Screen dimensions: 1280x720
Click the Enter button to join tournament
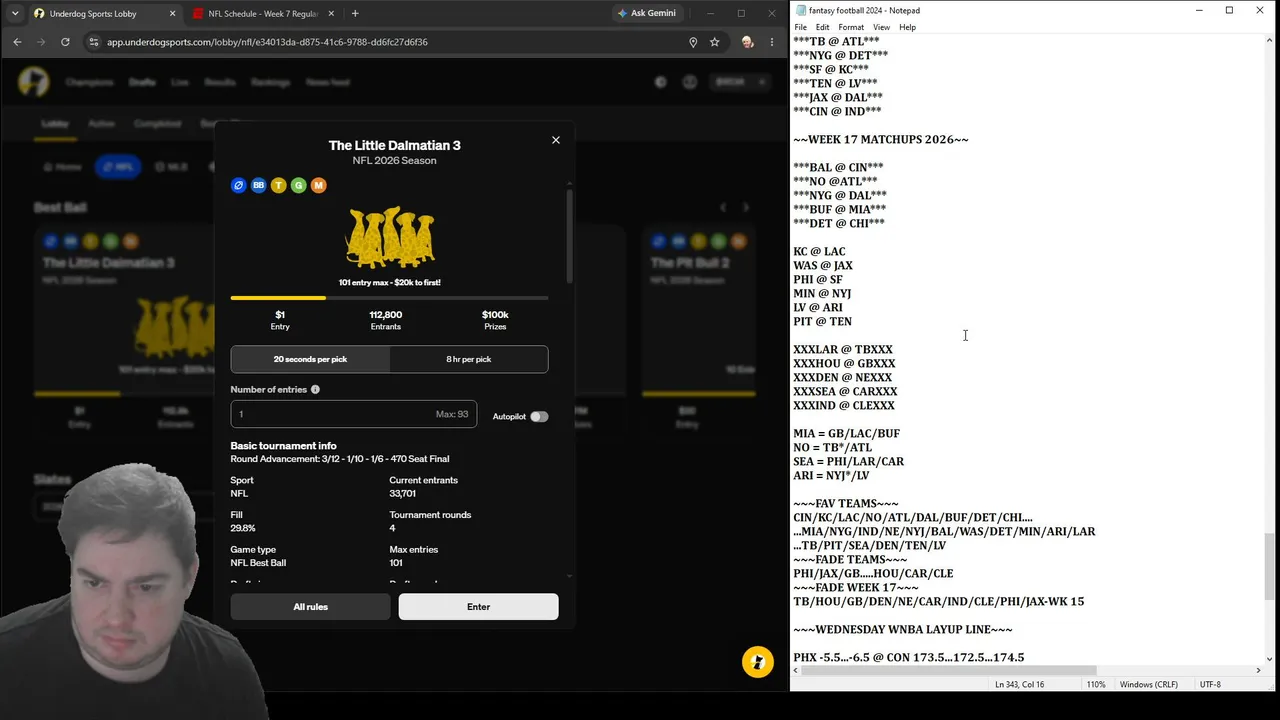[x=478, y=607]
